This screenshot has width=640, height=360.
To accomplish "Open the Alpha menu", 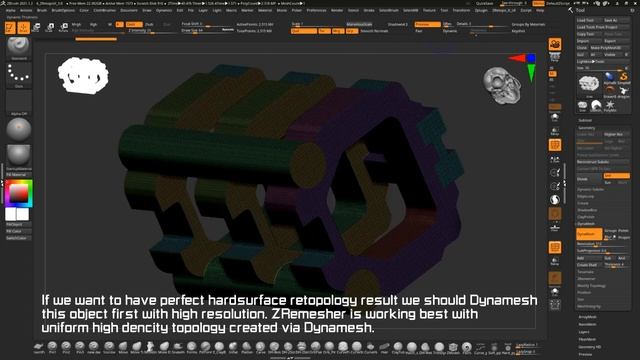I will [x=10, y=10].
